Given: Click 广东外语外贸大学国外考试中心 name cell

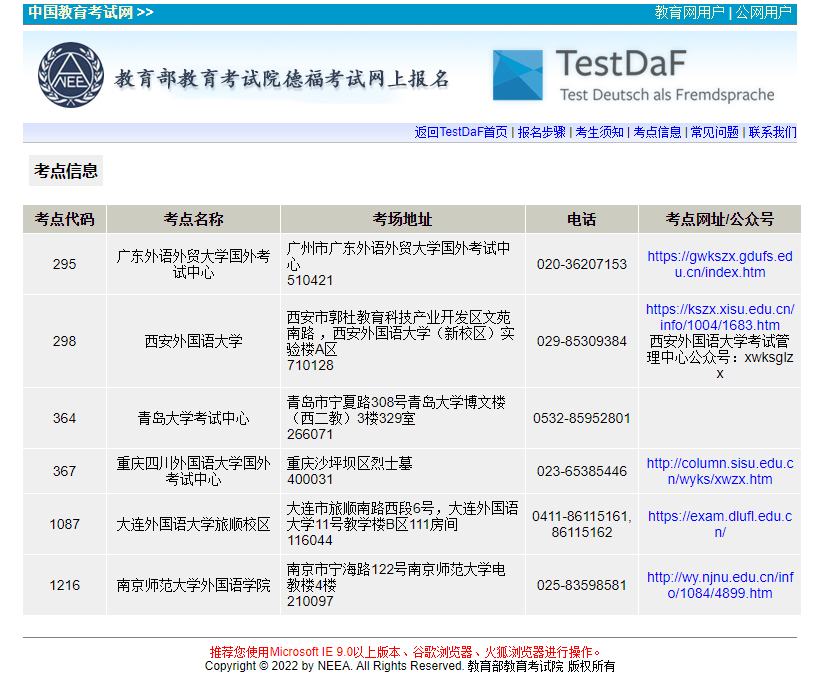Looking at the screenshot, I should tap(193, 264).
